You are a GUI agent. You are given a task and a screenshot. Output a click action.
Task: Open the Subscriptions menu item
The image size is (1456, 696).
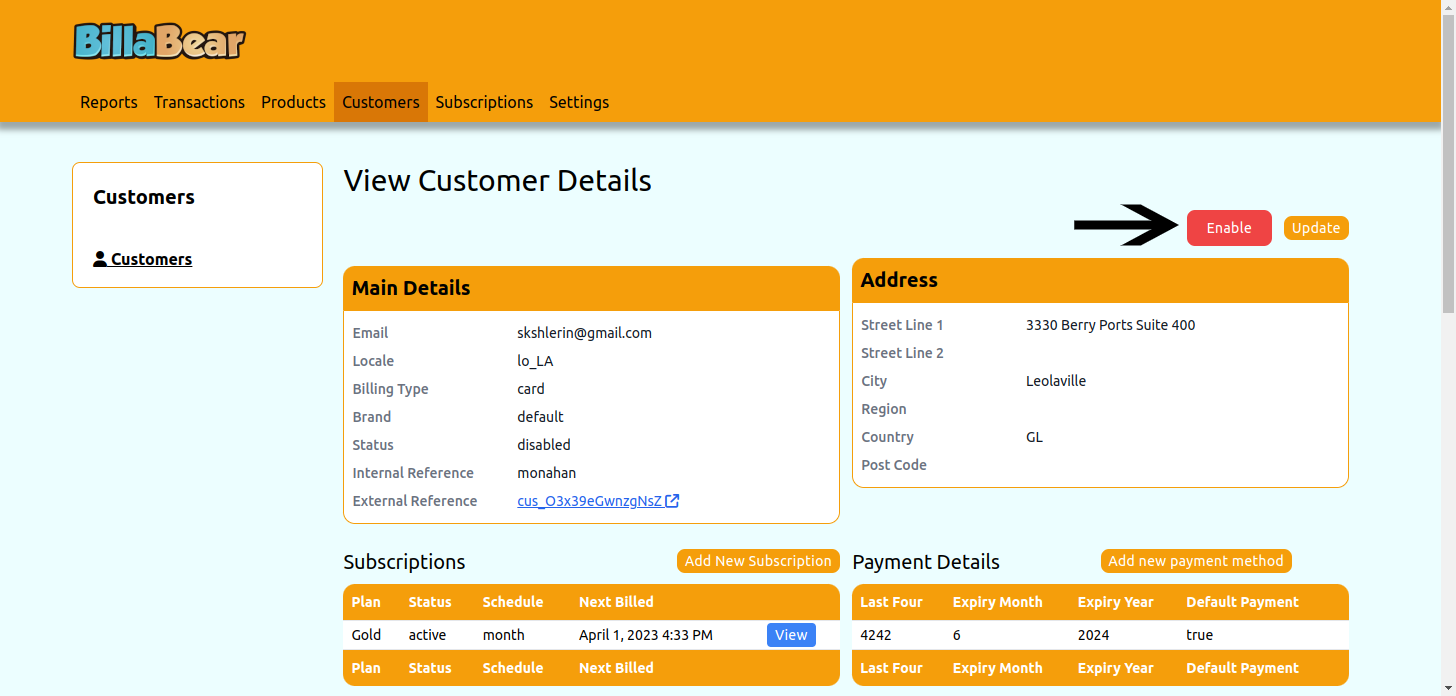484,102
